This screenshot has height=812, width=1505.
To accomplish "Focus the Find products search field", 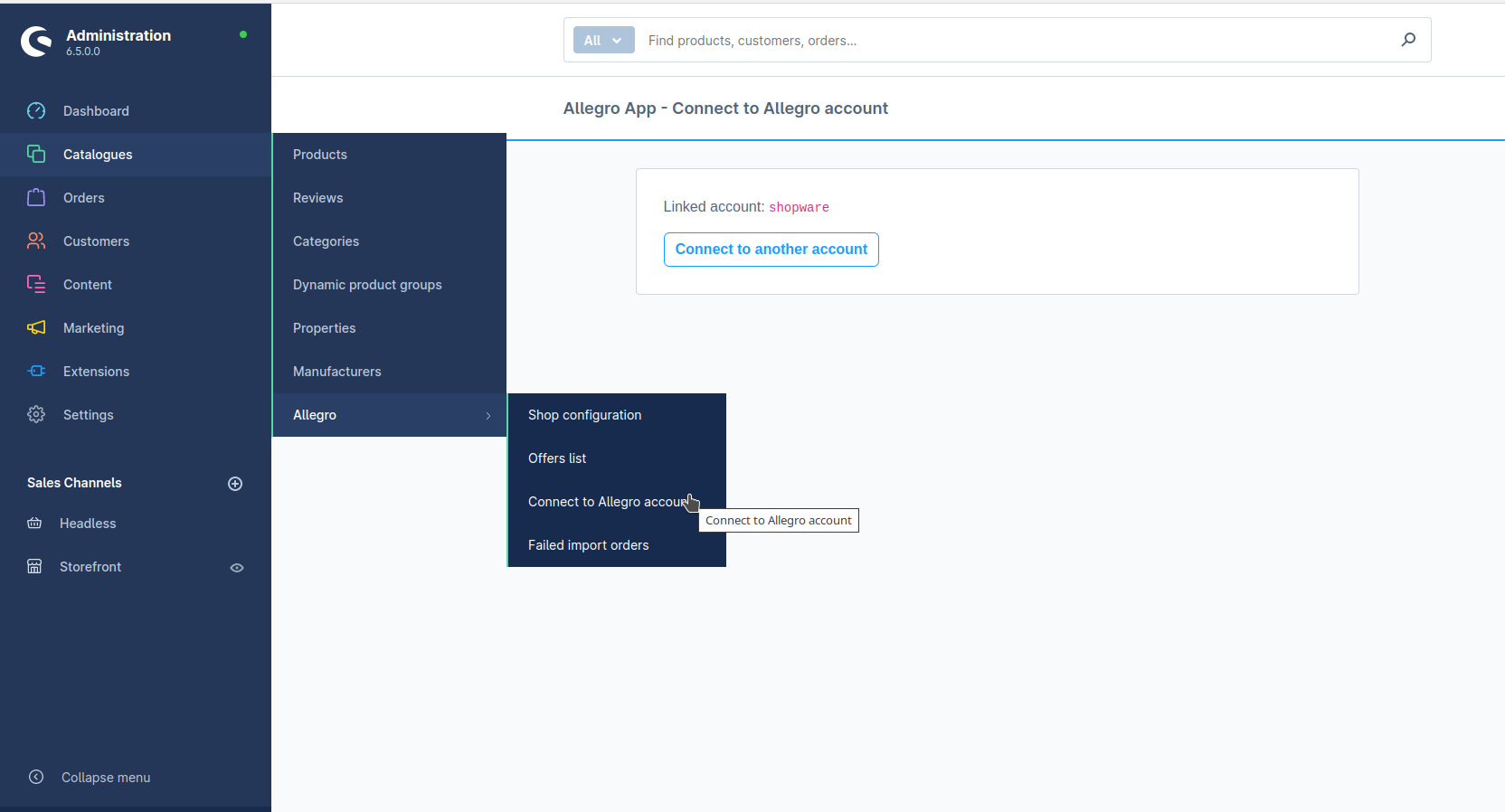I will 1018,41.
